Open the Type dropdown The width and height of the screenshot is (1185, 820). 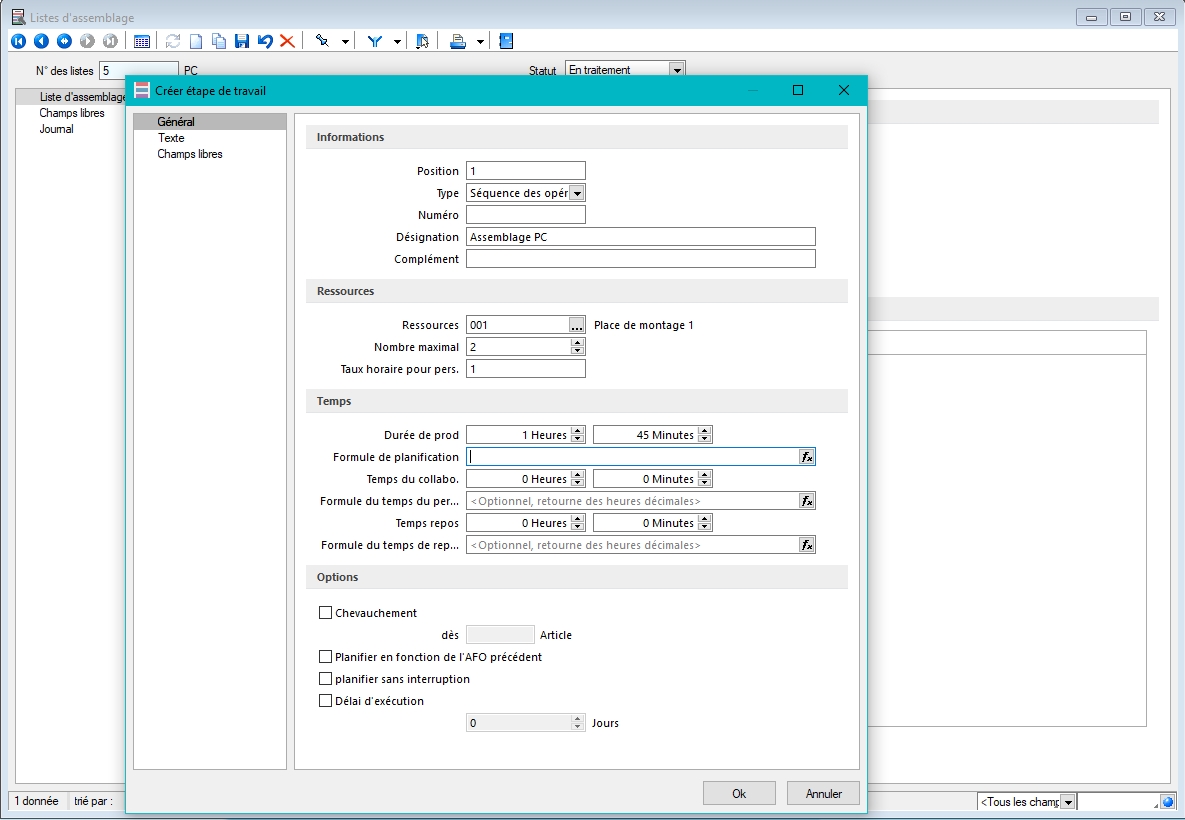pyautogui.click(x=577, y=193)
